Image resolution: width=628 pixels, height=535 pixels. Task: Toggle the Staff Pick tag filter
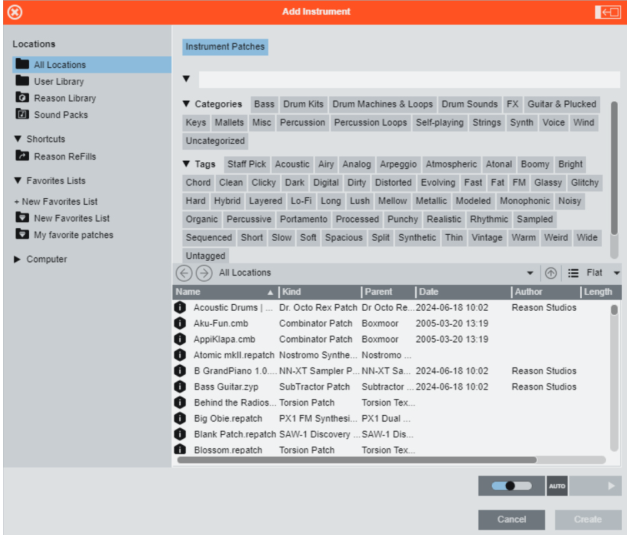[x=246, y=164]
